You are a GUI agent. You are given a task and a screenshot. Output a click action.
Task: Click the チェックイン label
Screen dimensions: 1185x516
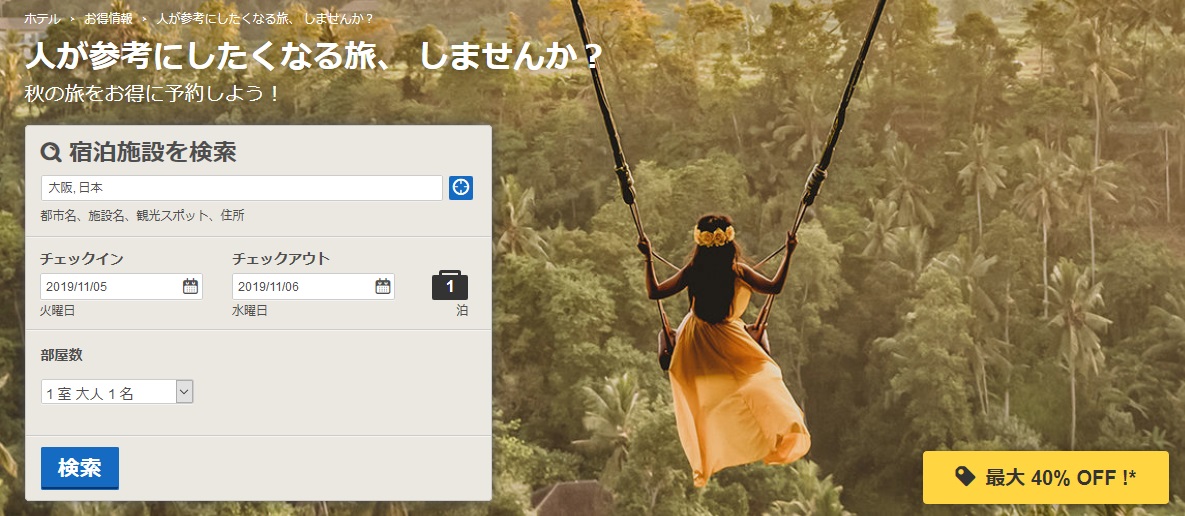pyautogui.click(x=82, y=259)
